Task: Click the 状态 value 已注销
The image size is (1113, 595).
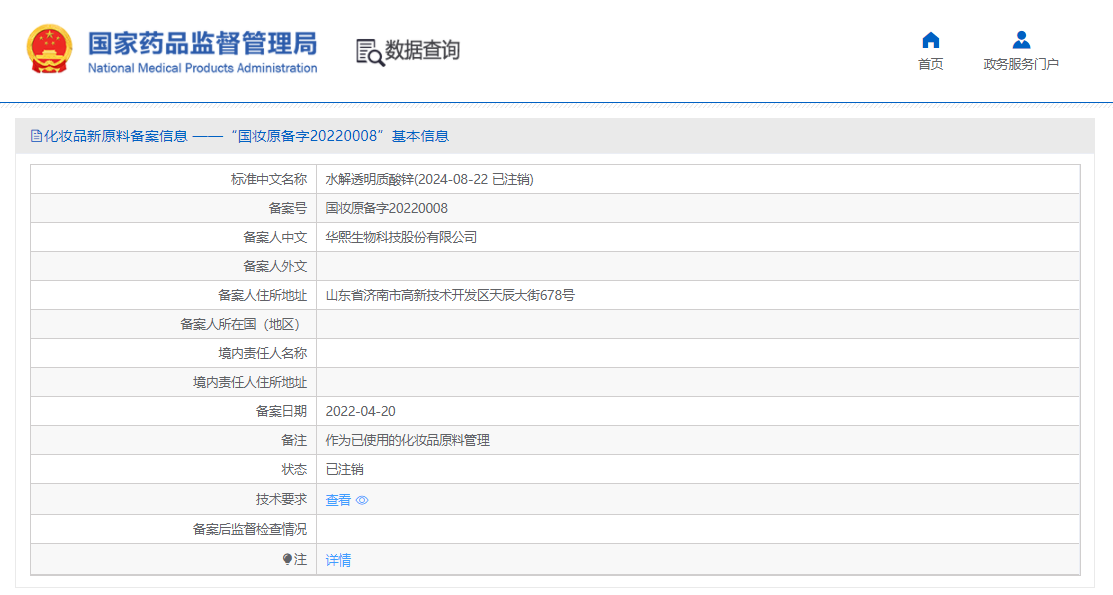Action: point(343,469)
